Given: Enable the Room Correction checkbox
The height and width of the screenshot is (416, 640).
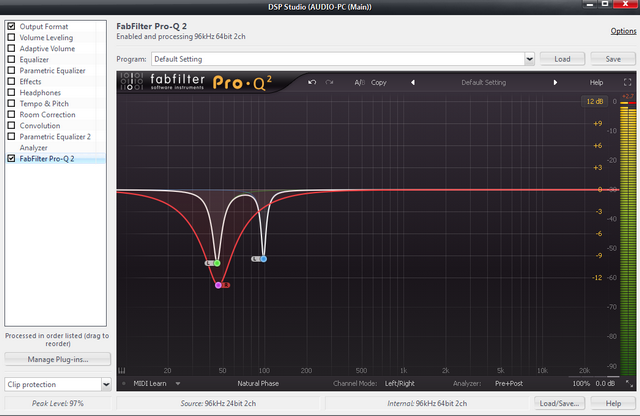Looking at the screenshot, I should pyautogui.click(x=11, y=114).
